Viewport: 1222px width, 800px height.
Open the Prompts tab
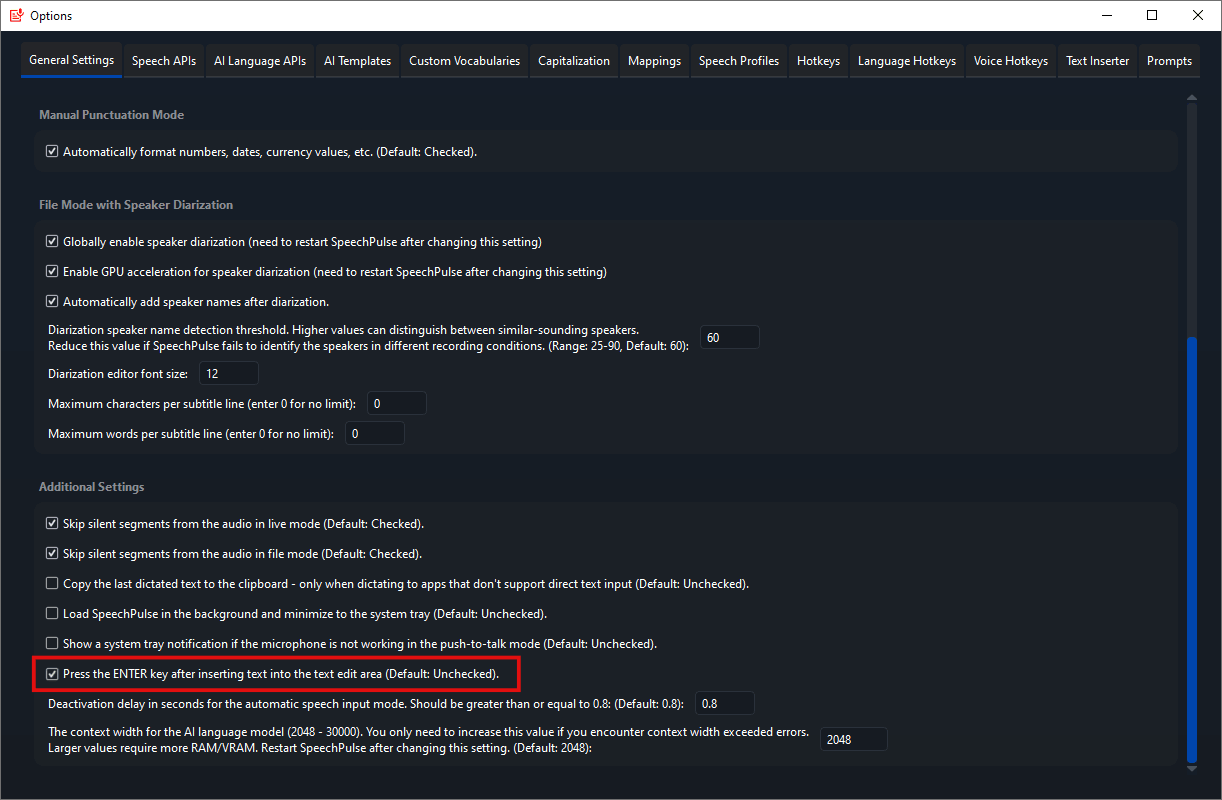(1169, 61)
